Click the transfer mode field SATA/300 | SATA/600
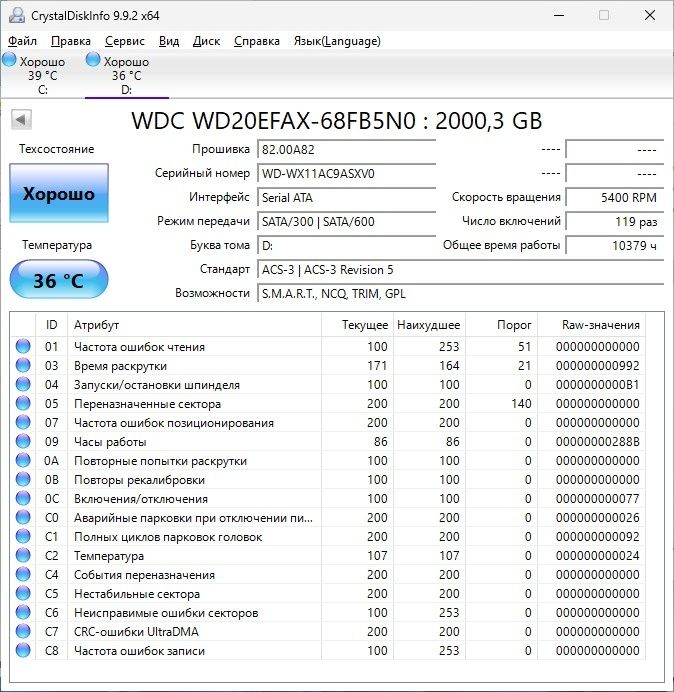674x692 pixels. (x=346, y=221)
